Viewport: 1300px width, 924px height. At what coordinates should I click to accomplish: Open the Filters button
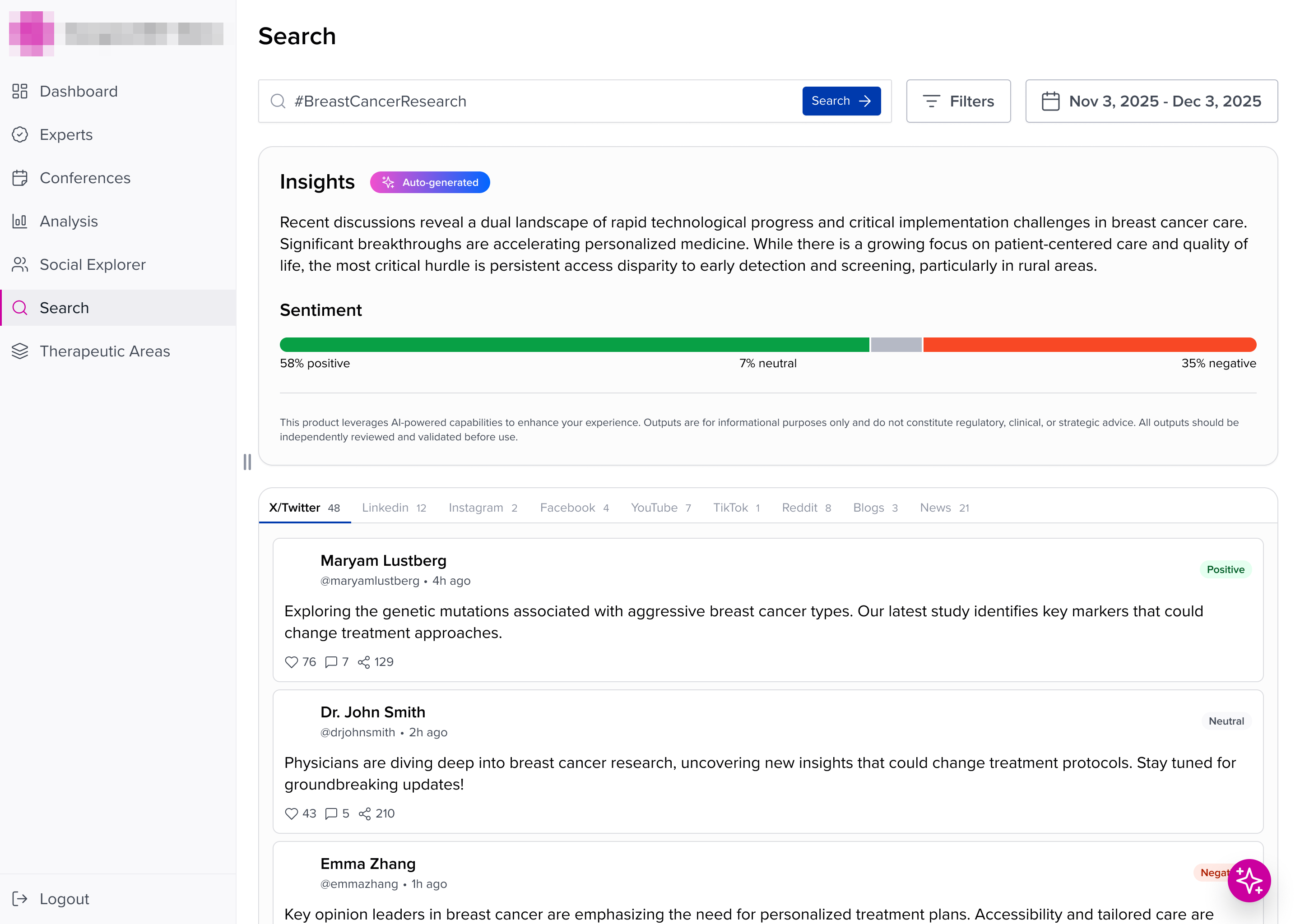(x=958, y=101)
